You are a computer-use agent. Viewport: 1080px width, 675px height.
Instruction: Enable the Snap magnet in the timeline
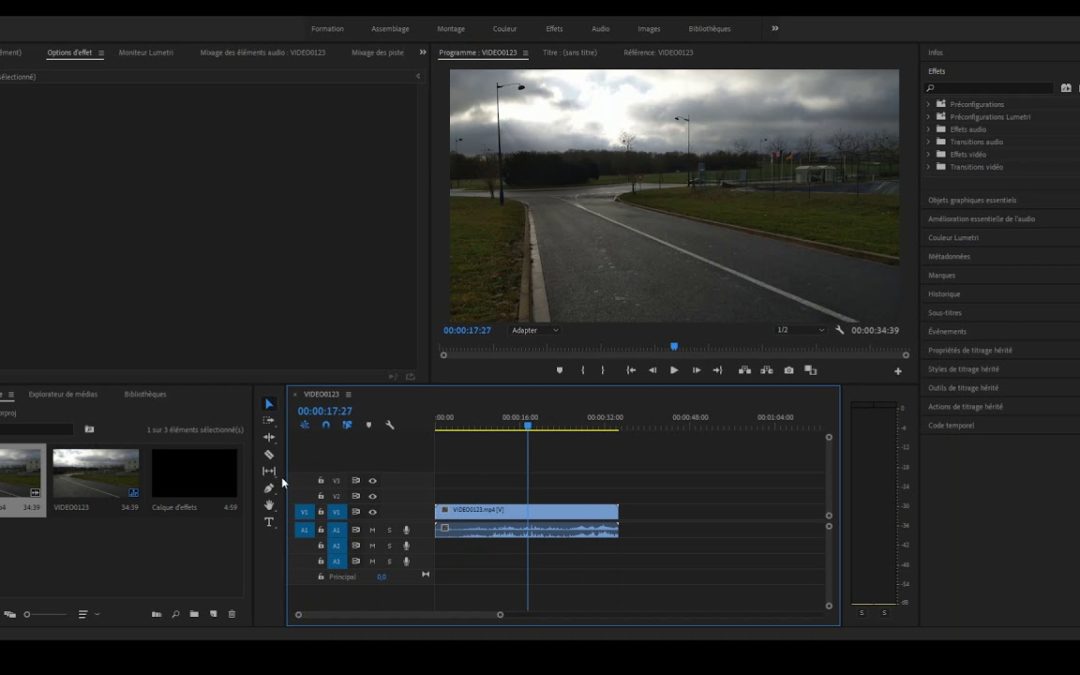(325, 425)
